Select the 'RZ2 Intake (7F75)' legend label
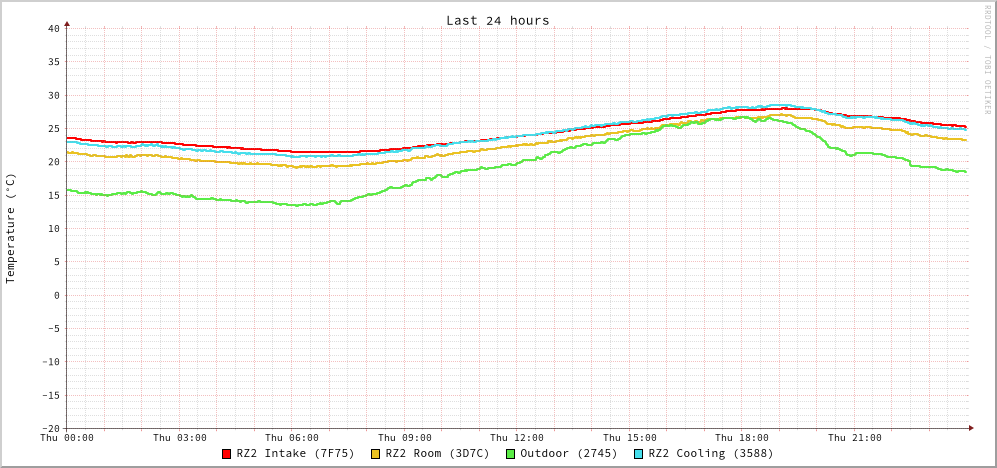The height and width of the screenshot is (468, 997). coord(295,453)
